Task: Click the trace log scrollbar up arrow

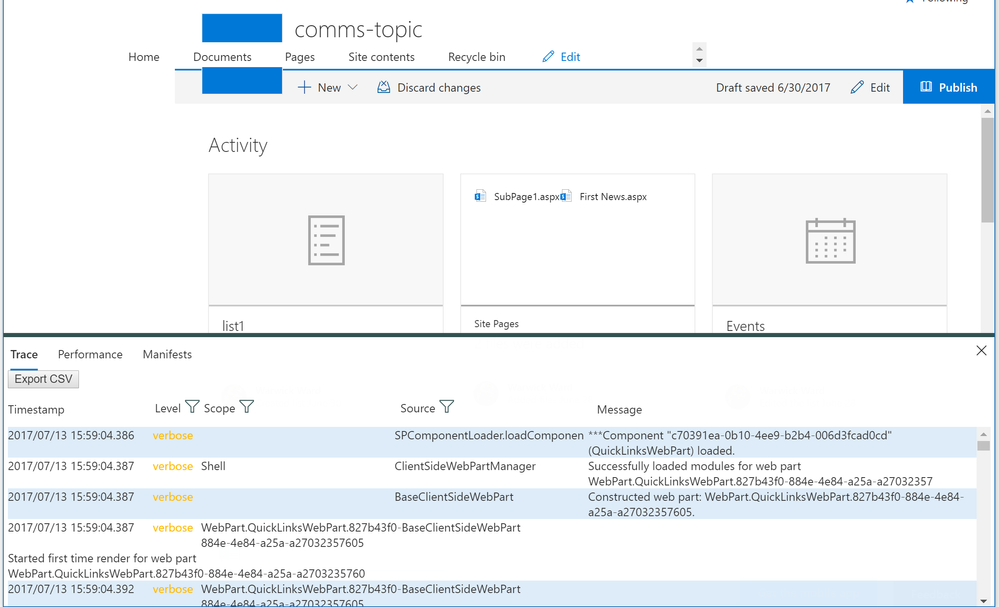Action: [x=983, y=434]
